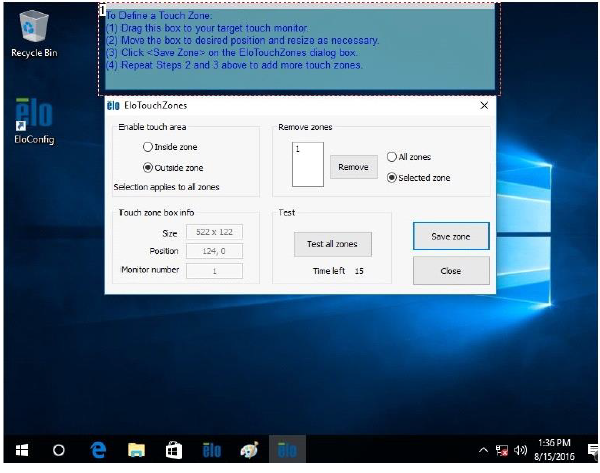This screenshot has width=600, height=473.
Task: Click the Size field showing 522 x 122
Action: point(214,232)
